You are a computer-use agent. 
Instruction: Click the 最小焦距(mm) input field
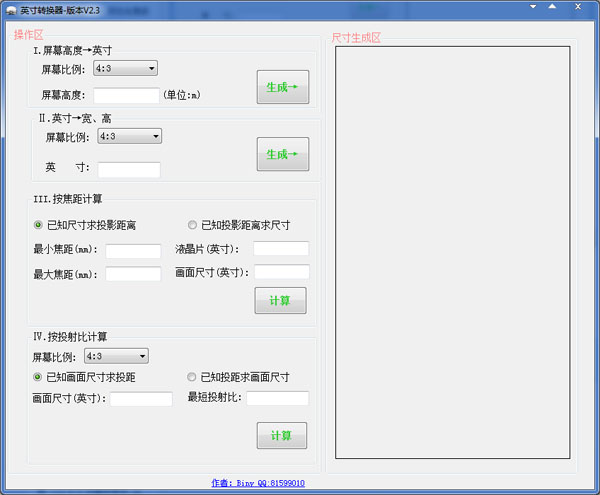[x=133, y=251]
